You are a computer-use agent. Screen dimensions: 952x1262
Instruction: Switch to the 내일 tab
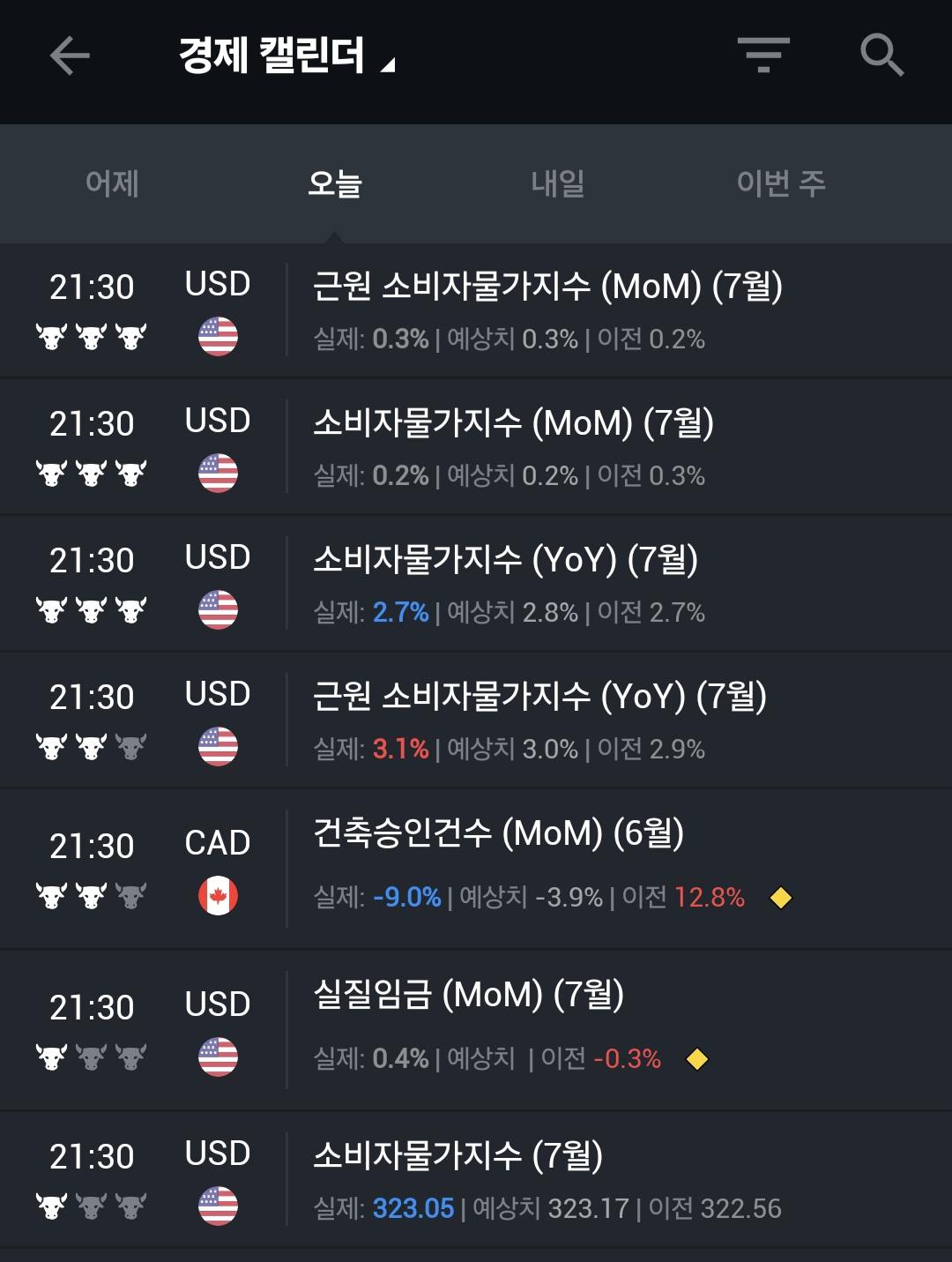tap(557, 183)
